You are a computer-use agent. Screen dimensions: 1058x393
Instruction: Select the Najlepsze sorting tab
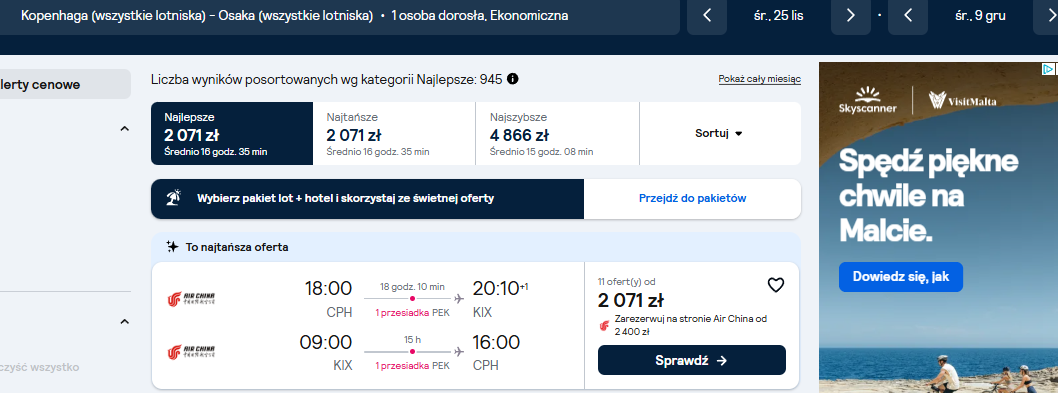tap(232, 134)
